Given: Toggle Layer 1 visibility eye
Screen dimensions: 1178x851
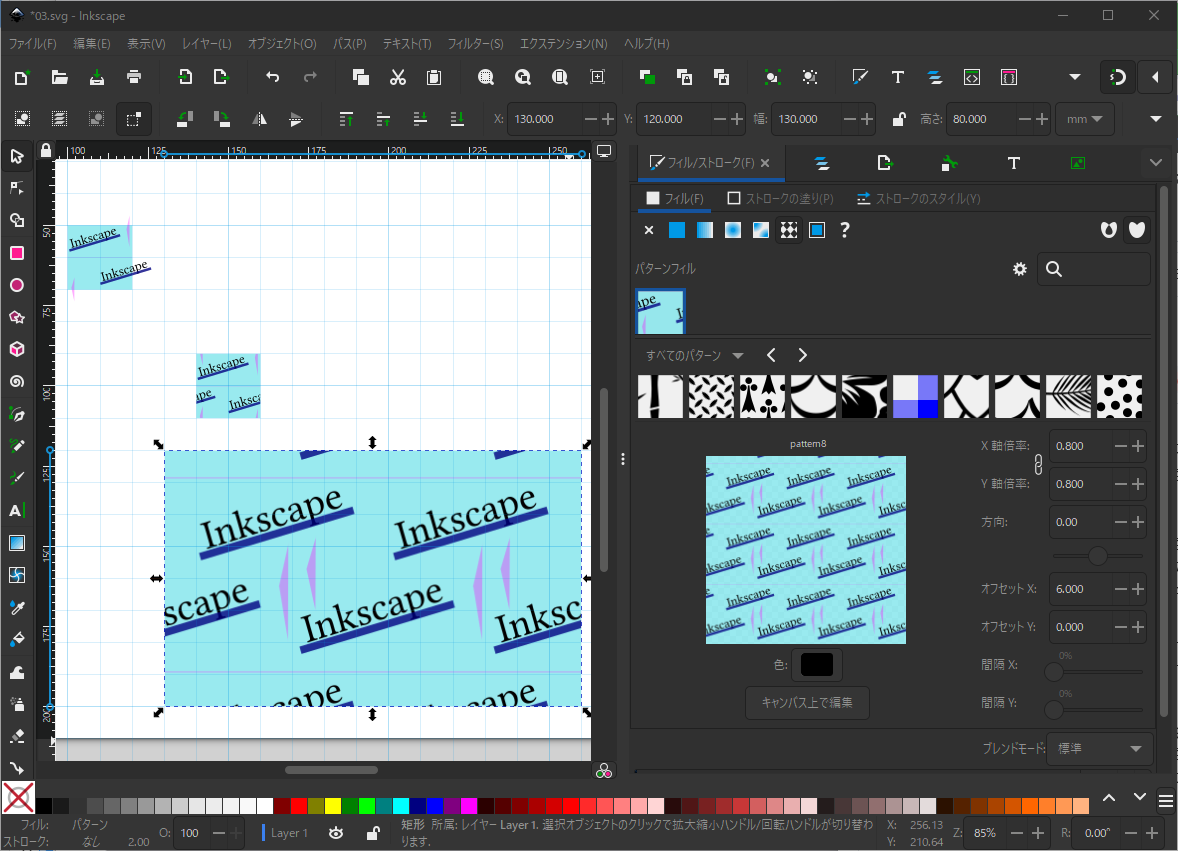Looking at the screenshot, I should 336,833.
